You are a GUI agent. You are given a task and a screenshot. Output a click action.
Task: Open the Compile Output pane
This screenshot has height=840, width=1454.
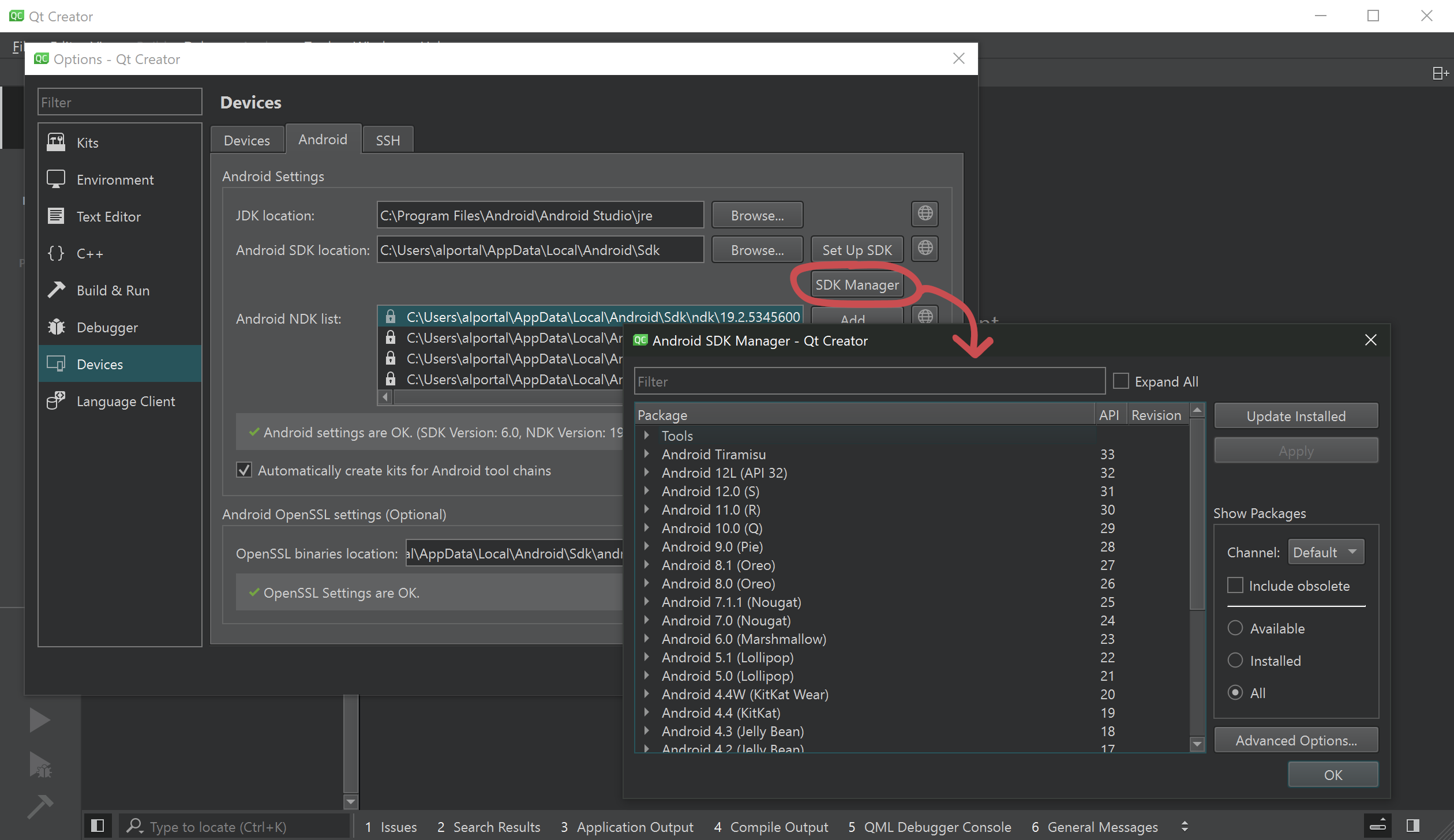(771, 827)
